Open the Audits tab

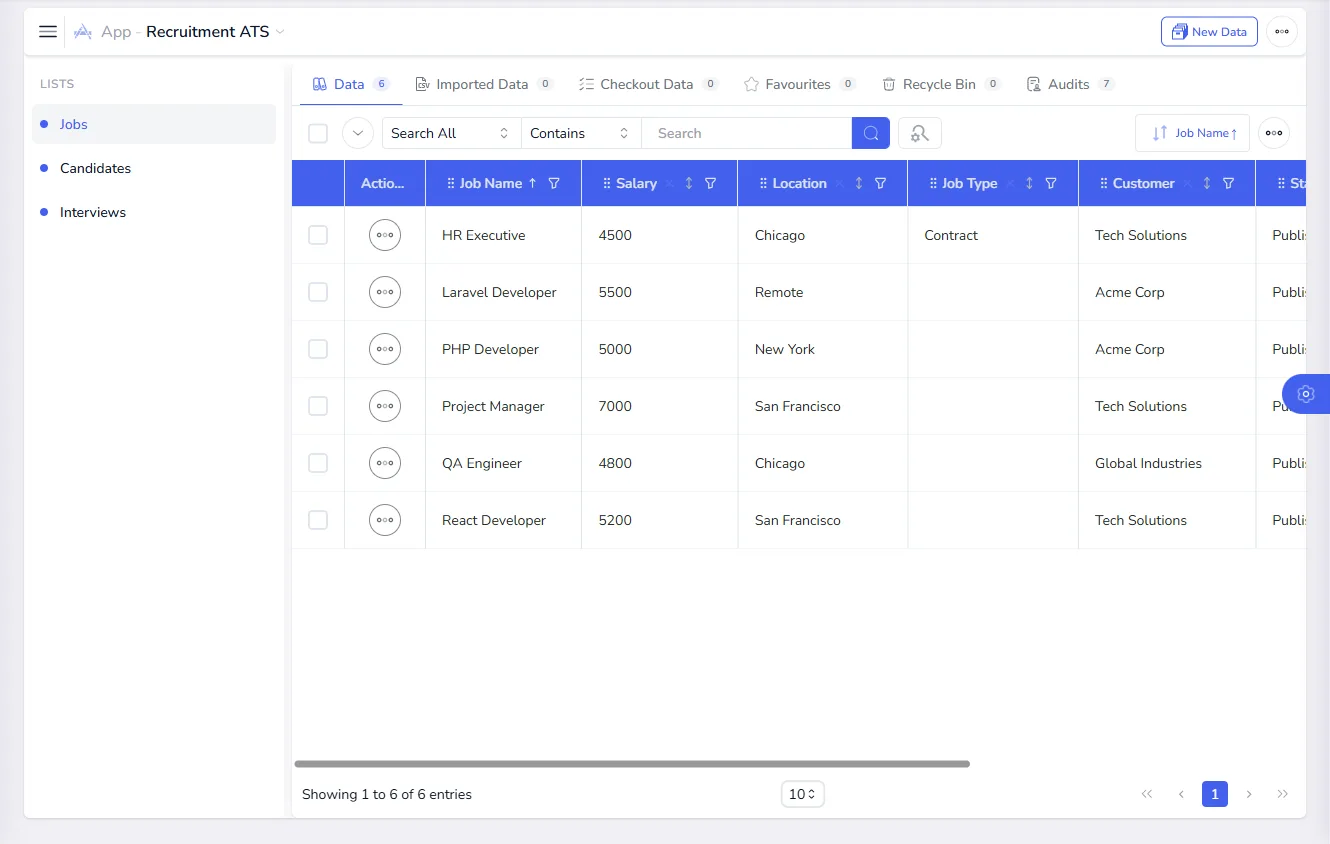(1070, 84)
